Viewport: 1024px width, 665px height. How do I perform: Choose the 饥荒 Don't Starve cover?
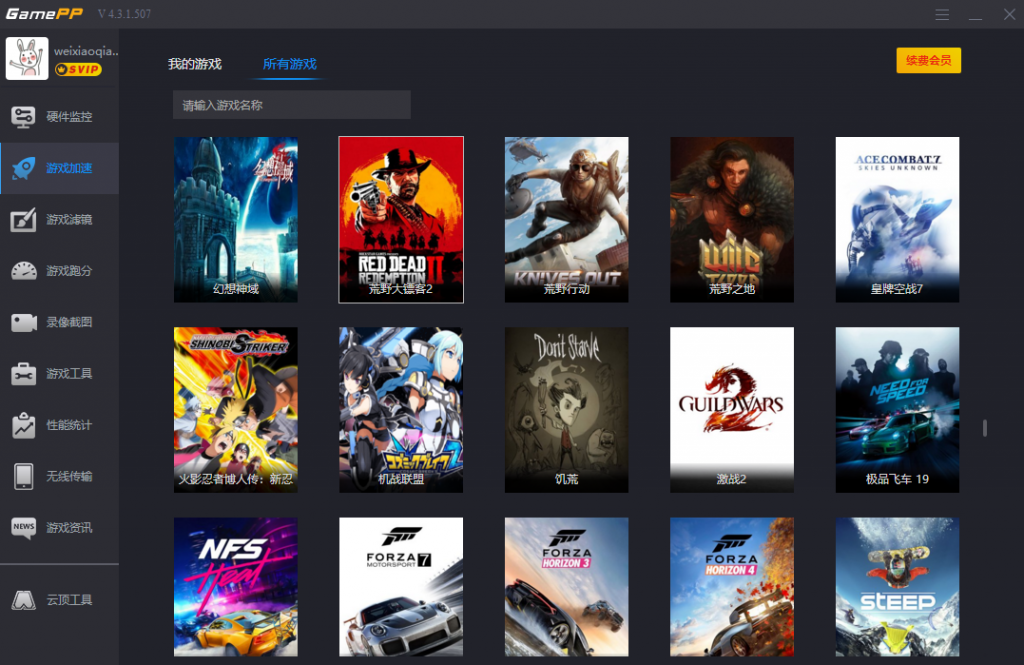pyautogui.click(x=566, y=410)
